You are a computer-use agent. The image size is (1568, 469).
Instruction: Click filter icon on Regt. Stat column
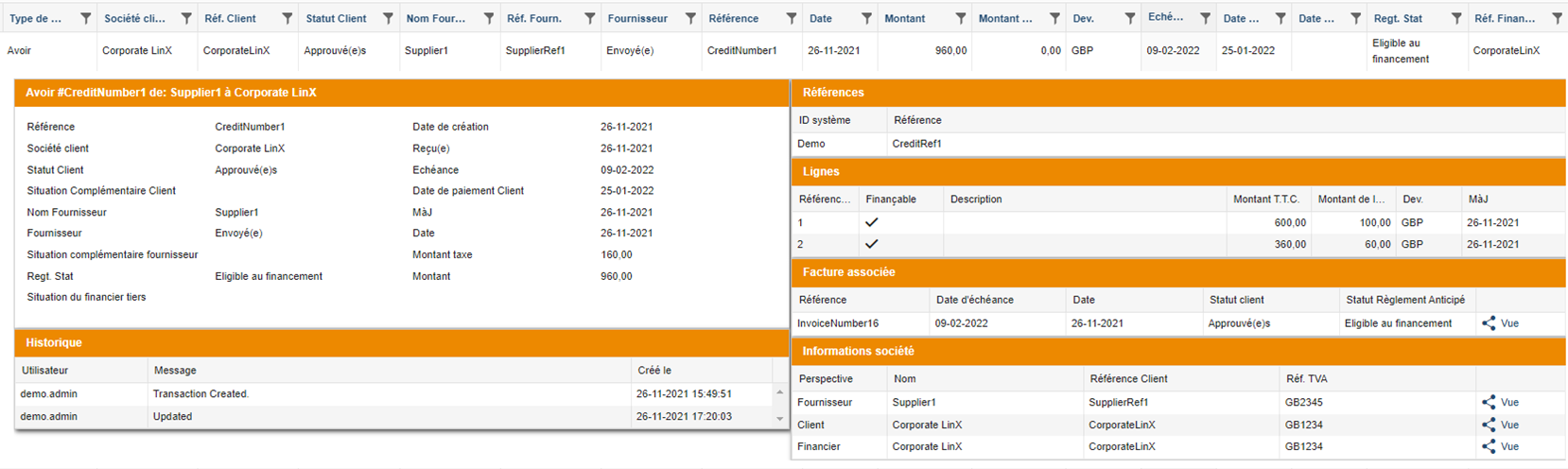[x=1456, y=18]
